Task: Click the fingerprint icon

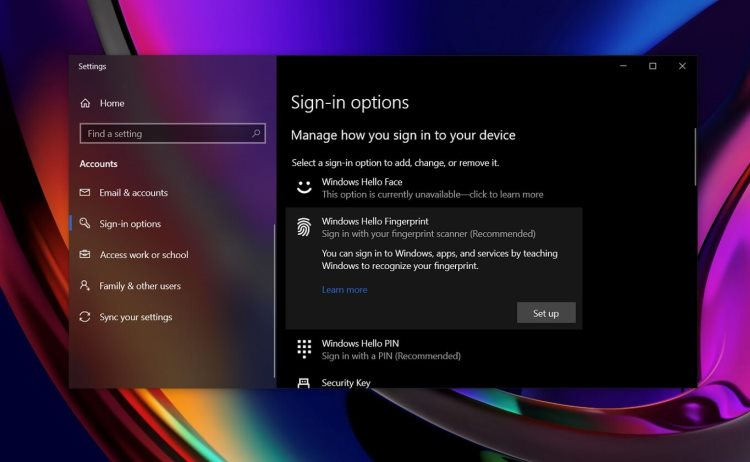Action: 304,227
